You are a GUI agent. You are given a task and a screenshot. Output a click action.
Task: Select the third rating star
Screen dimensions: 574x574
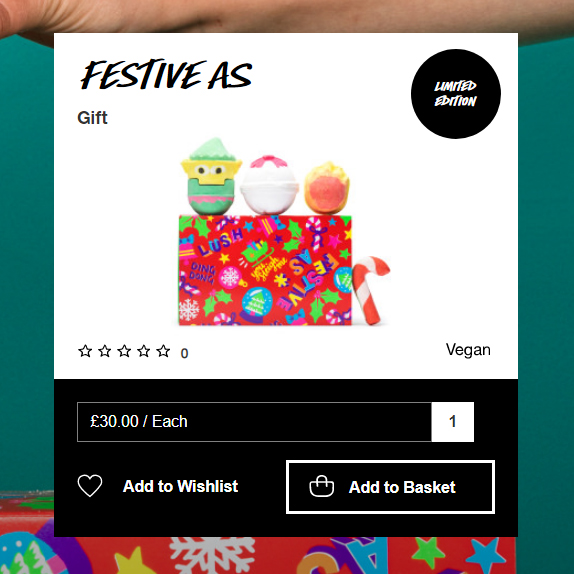[124, 351]
